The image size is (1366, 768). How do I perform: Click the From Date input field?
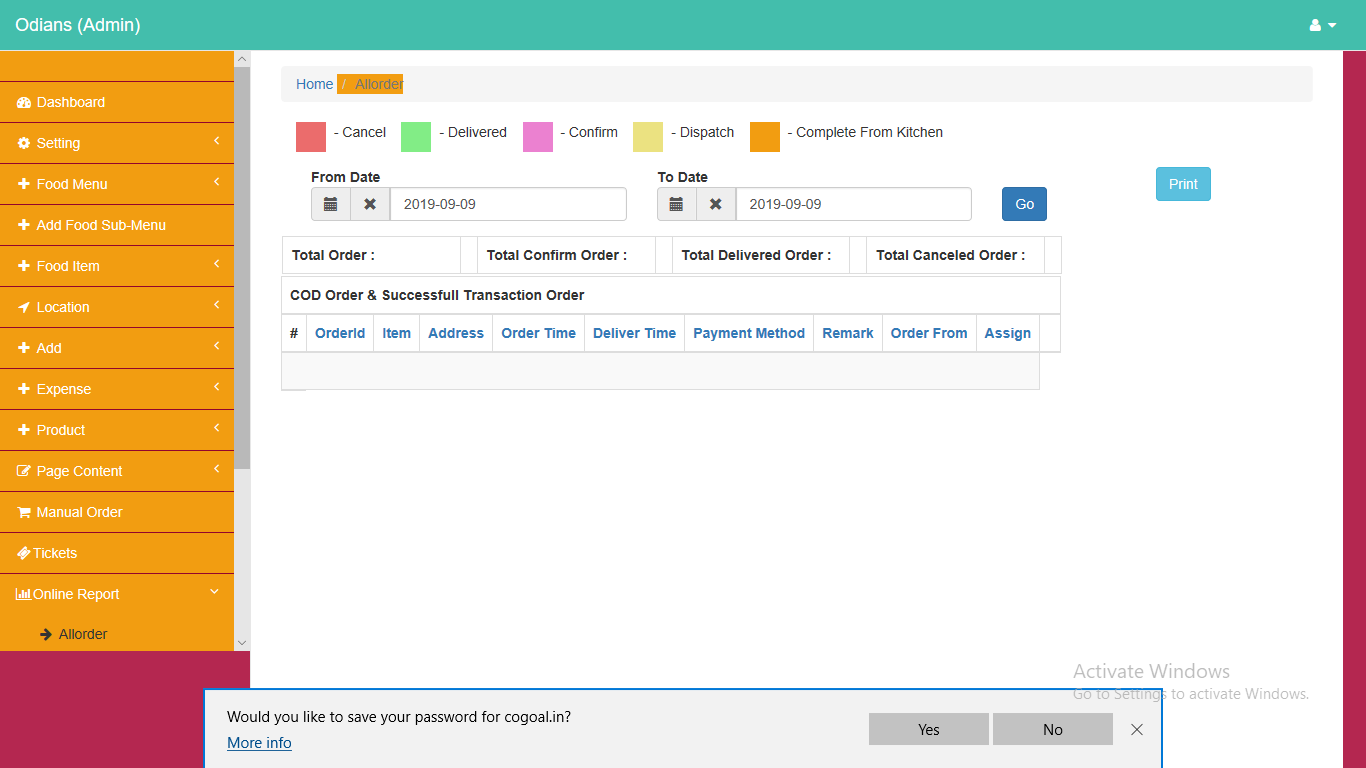click(508, 204)
